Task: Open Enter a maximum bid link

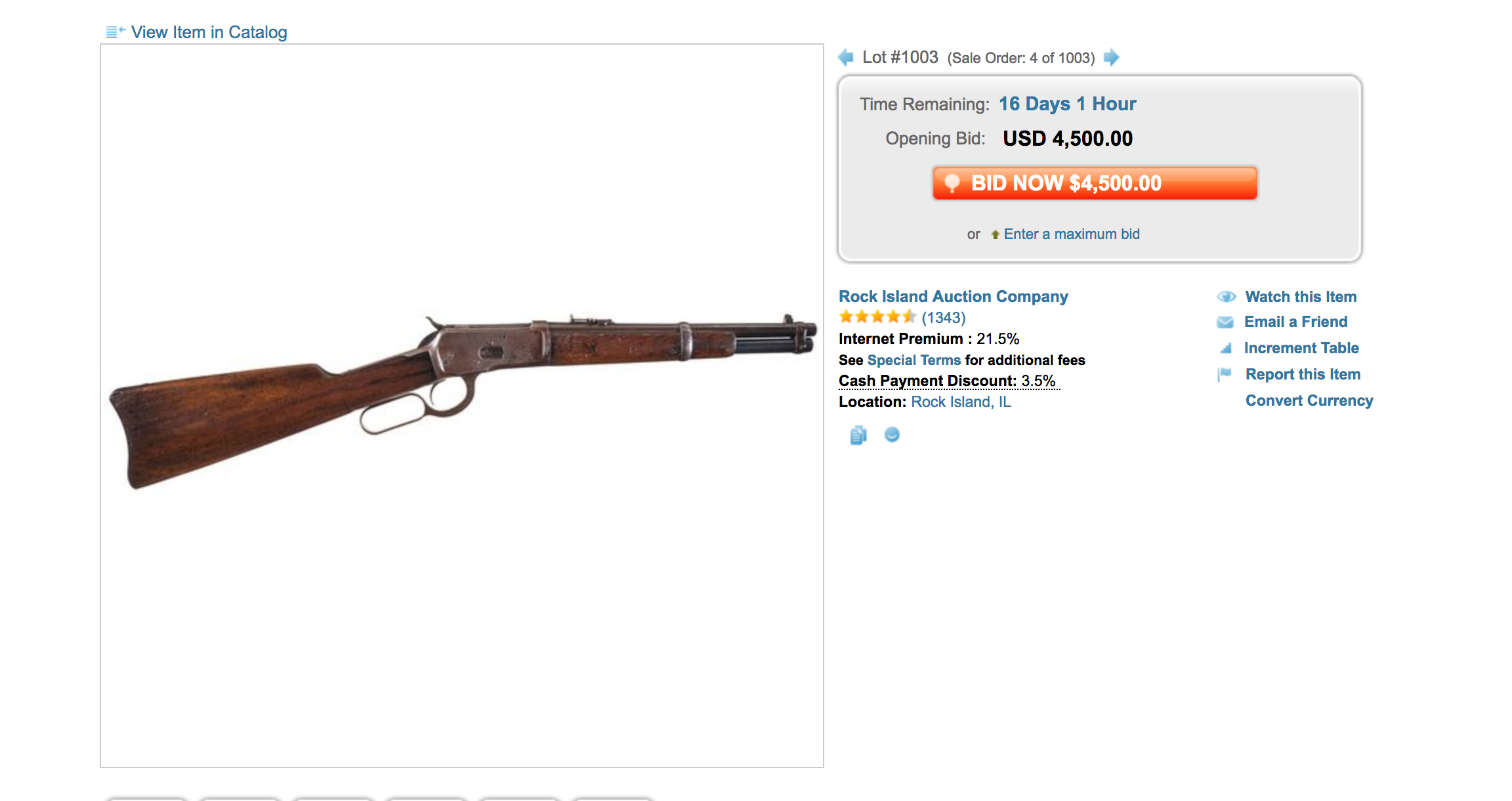Action: [x=1071, y=234]
